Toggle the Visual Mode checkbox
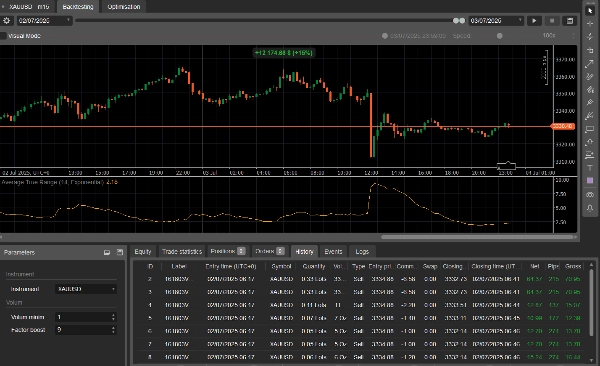Screen dimensions: 600x366 pos(3,36)
